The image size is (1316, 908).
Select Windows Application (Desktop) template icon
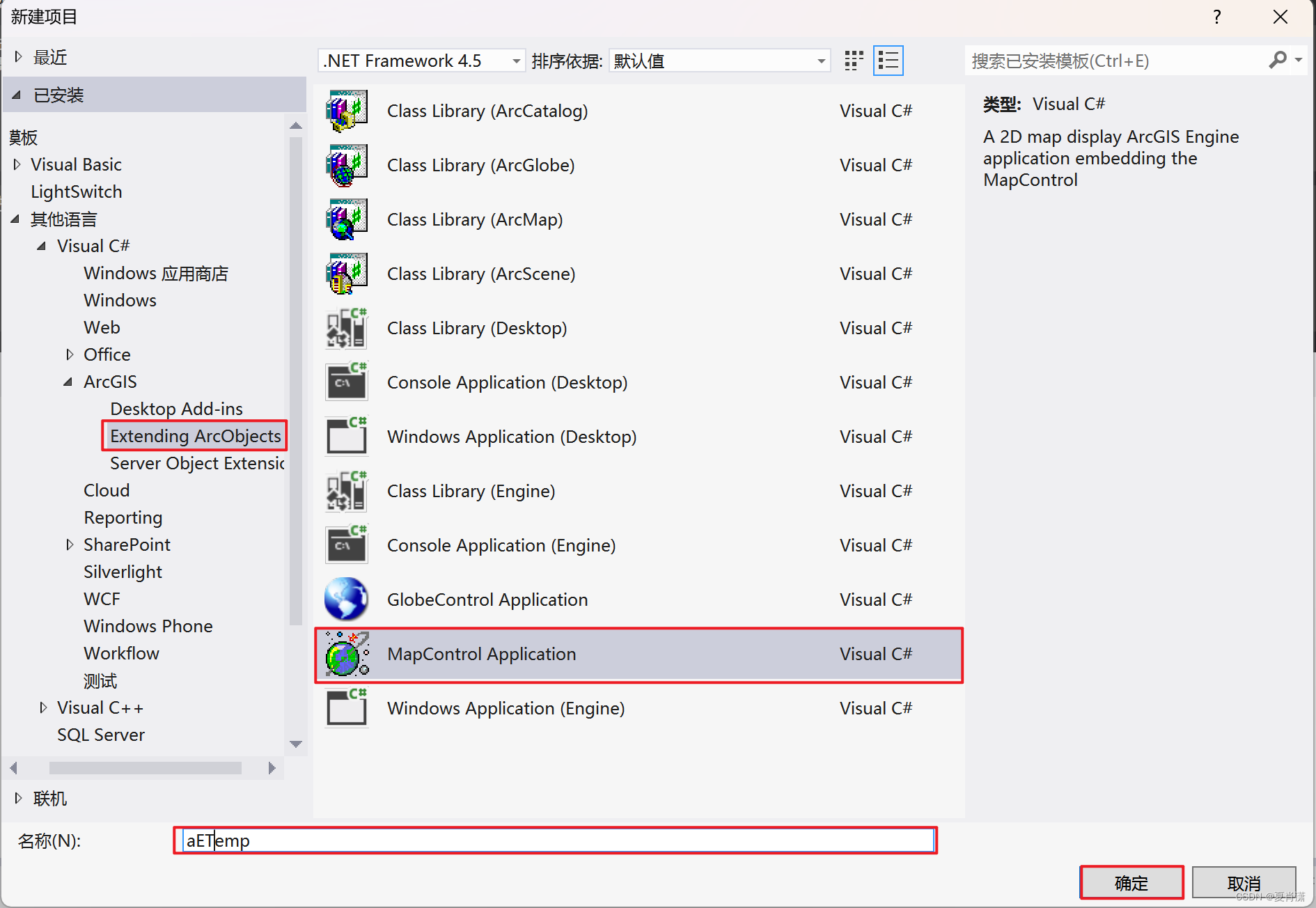[x=347, y=437]
